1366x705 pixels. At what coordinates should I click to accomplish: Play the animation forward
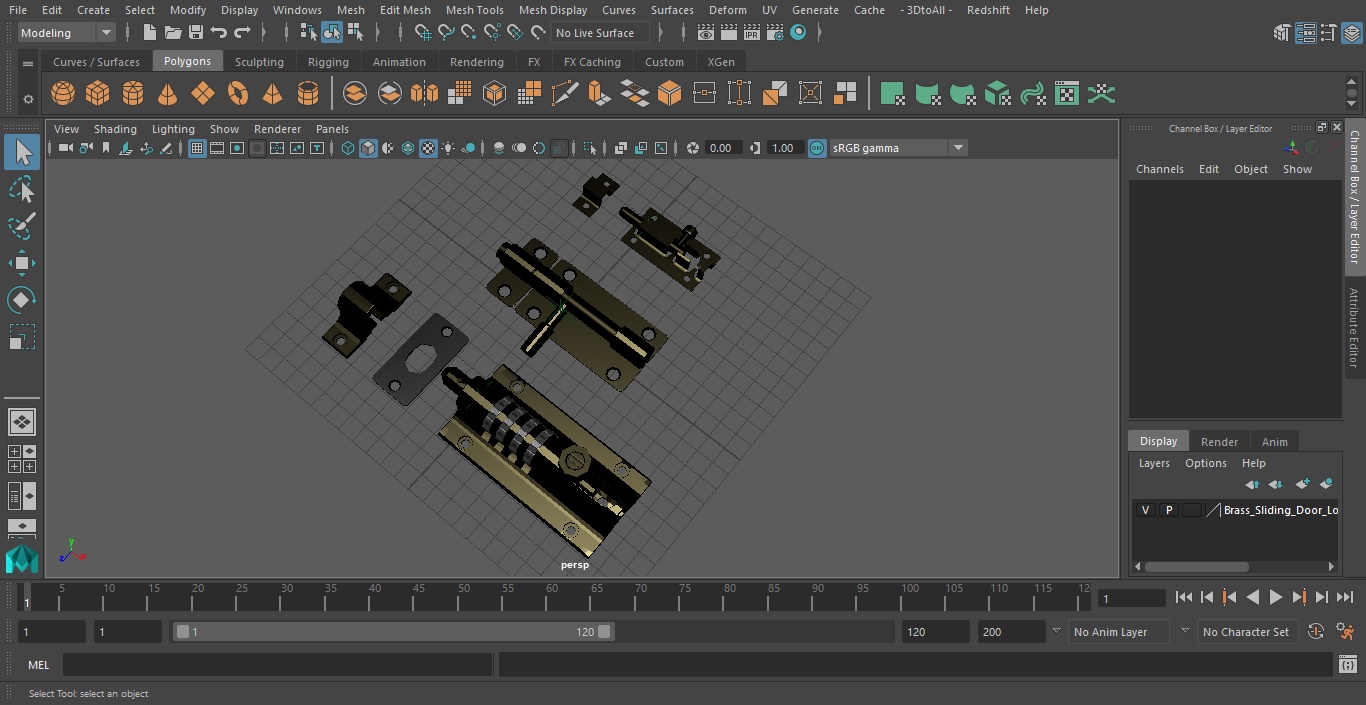(1276, 597)
